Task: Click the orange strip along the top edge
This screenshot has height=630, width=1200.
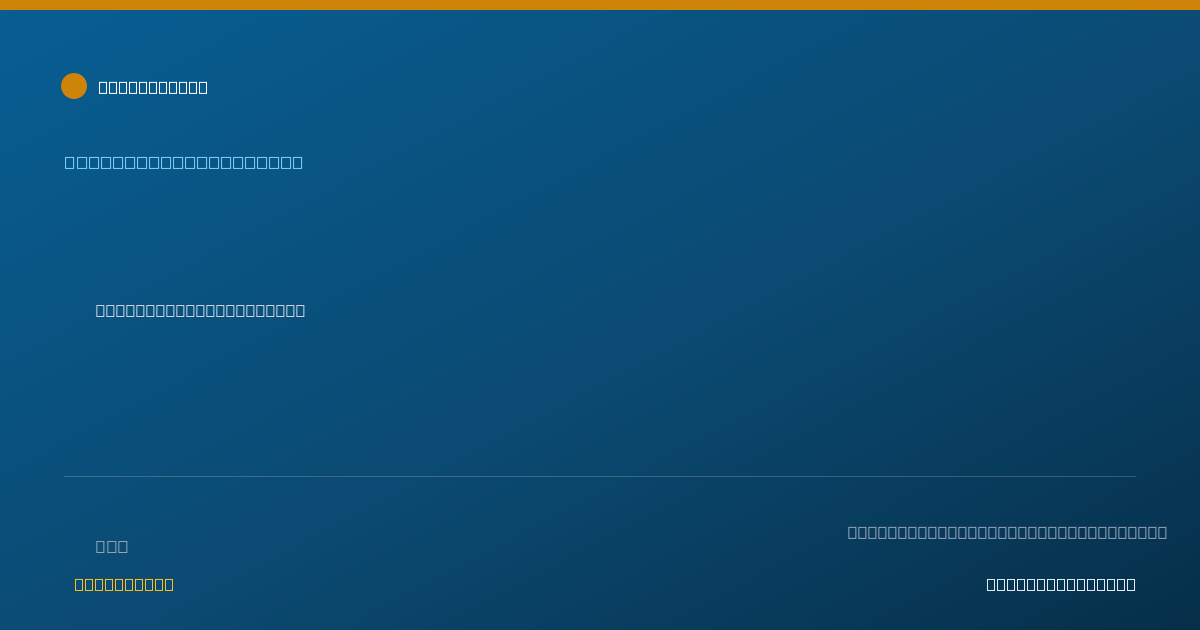Action: coord(600,5)
